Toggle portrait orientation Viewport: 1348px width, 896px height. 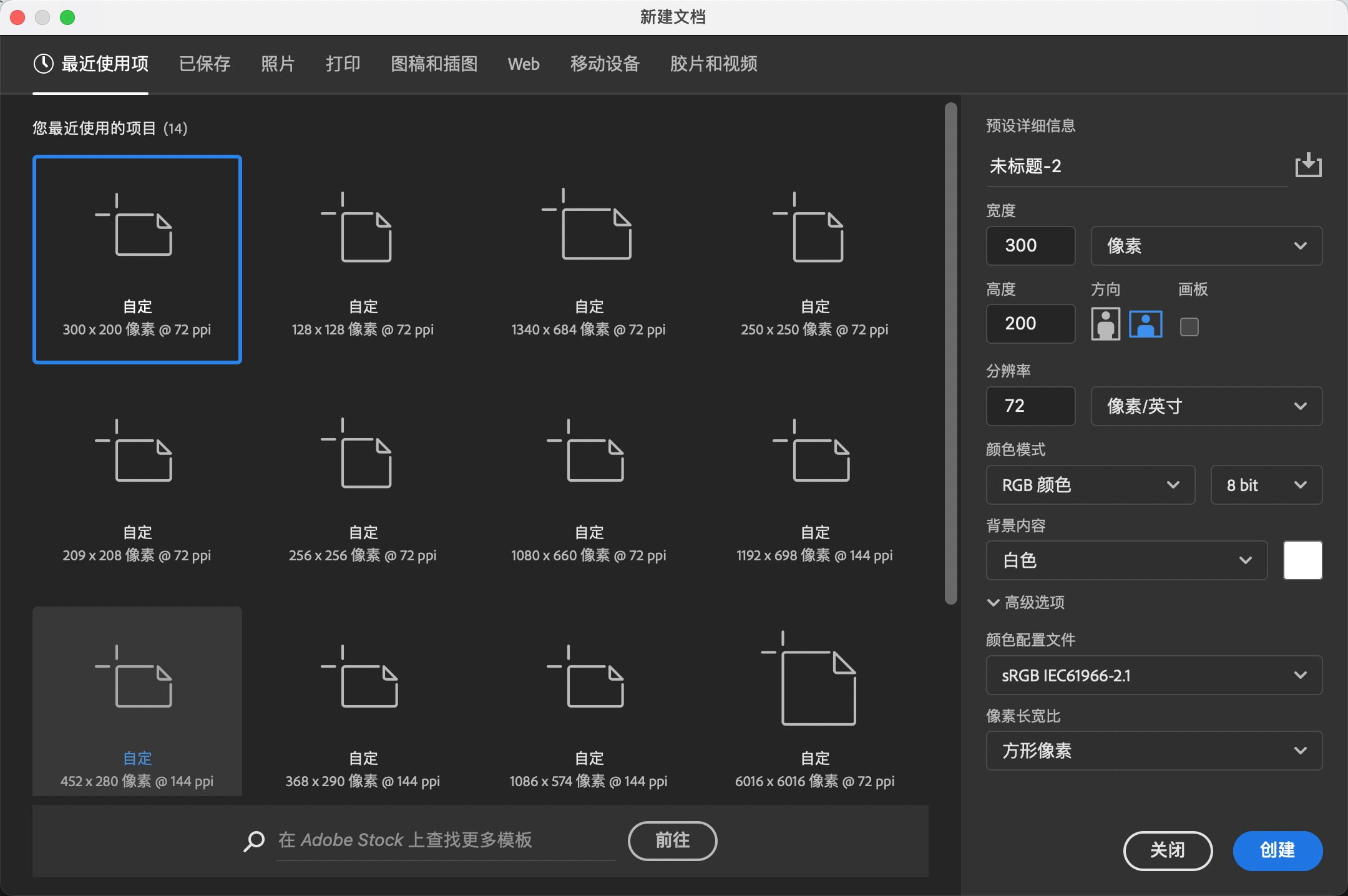(x=1105, y=324)
